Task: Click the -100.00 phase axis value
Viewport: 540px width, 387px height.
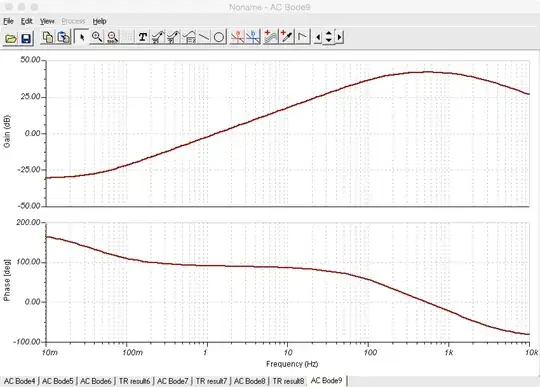Action: click(27, 342)
